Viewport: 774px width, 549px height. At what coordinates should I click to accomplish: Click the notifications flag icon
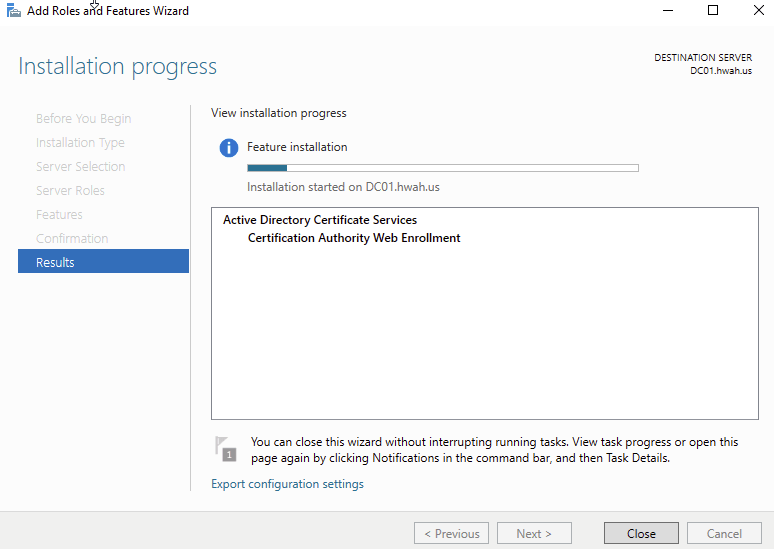tap(227, 448)
